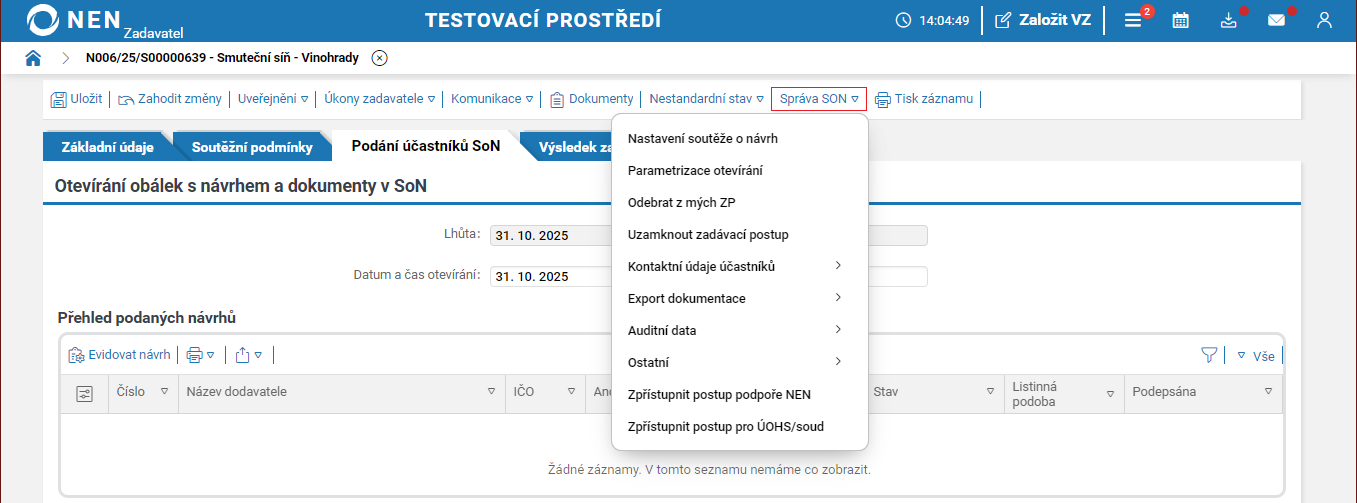Open the Nestandardní stav dropdown
Image resolution: width=1357 pixels, height=503 pixels.
pyautogui.click(x=706, y=99)
